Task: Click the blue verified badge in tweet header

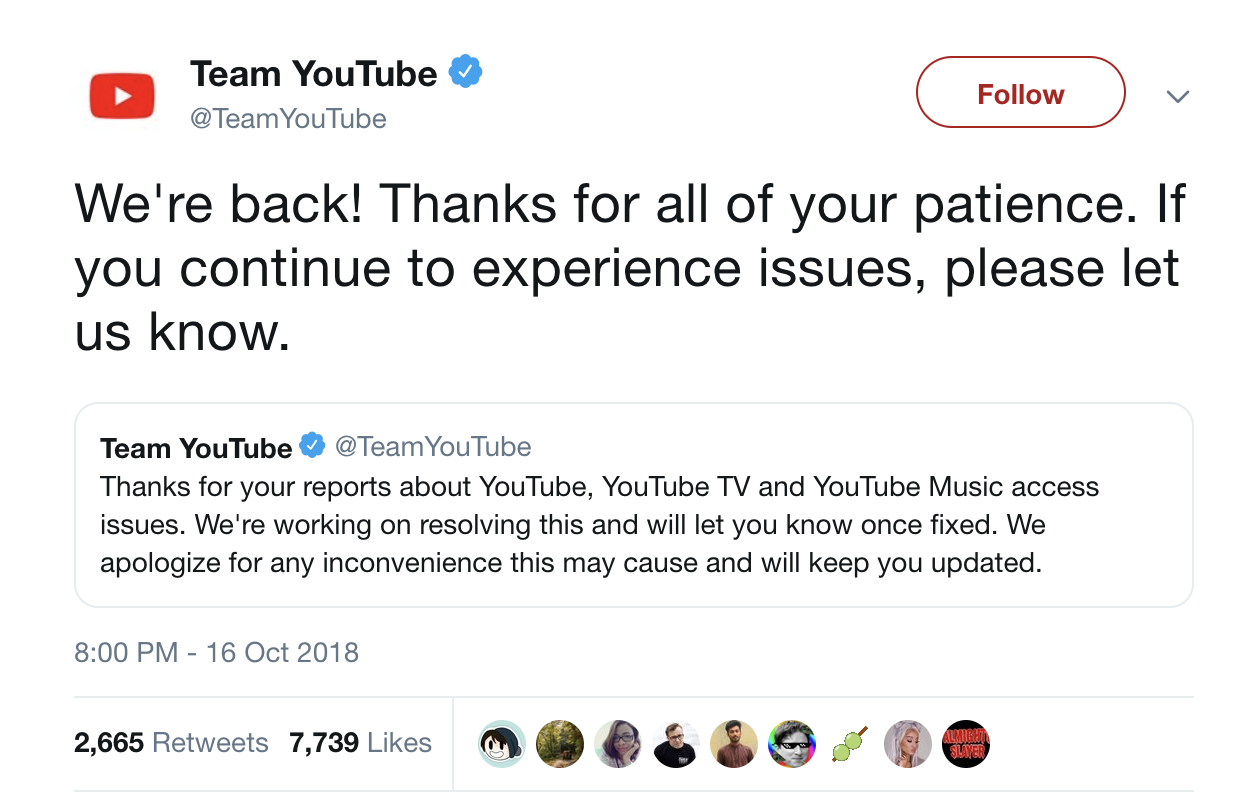Action: coord(466,72)
